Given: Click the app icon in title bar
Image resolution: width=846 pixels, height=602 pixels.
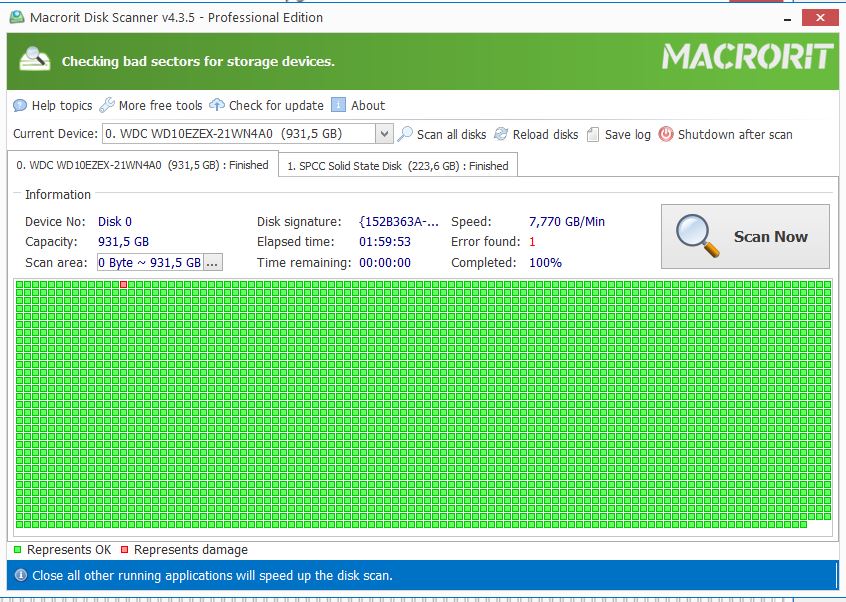Looking at the screenshot, I should (x=17, y=17).
